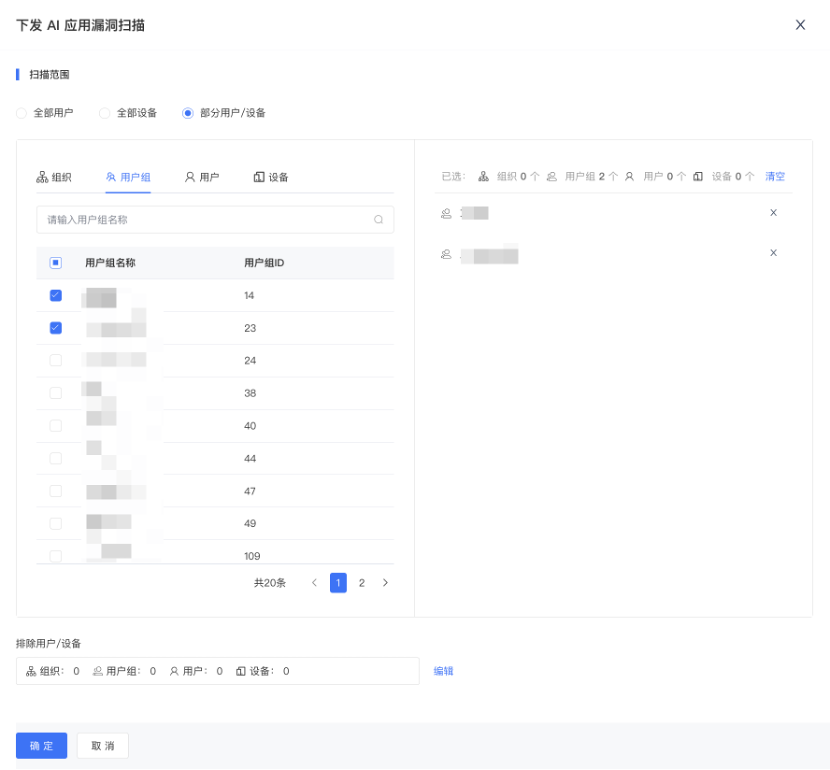The image size is (830, 770).
Task: Click the 确定 button
Action: coord(41,746)
